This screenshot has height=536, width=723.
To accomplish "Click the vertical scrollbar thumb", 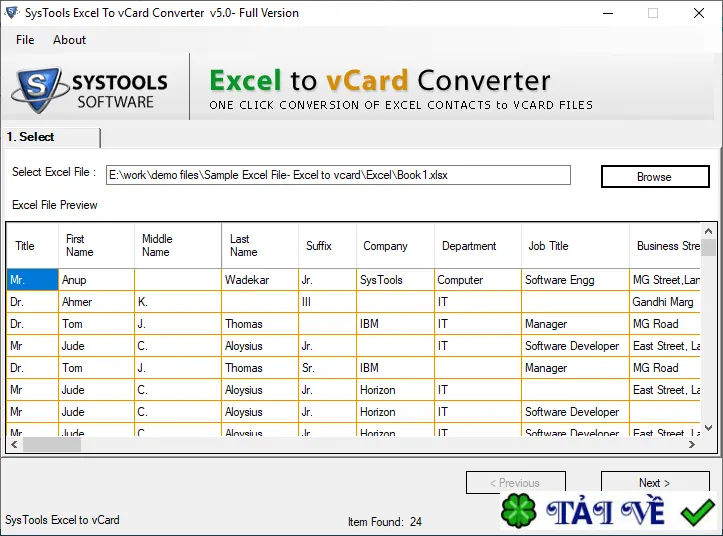I will pyautogui.click(x=708, y=247).
